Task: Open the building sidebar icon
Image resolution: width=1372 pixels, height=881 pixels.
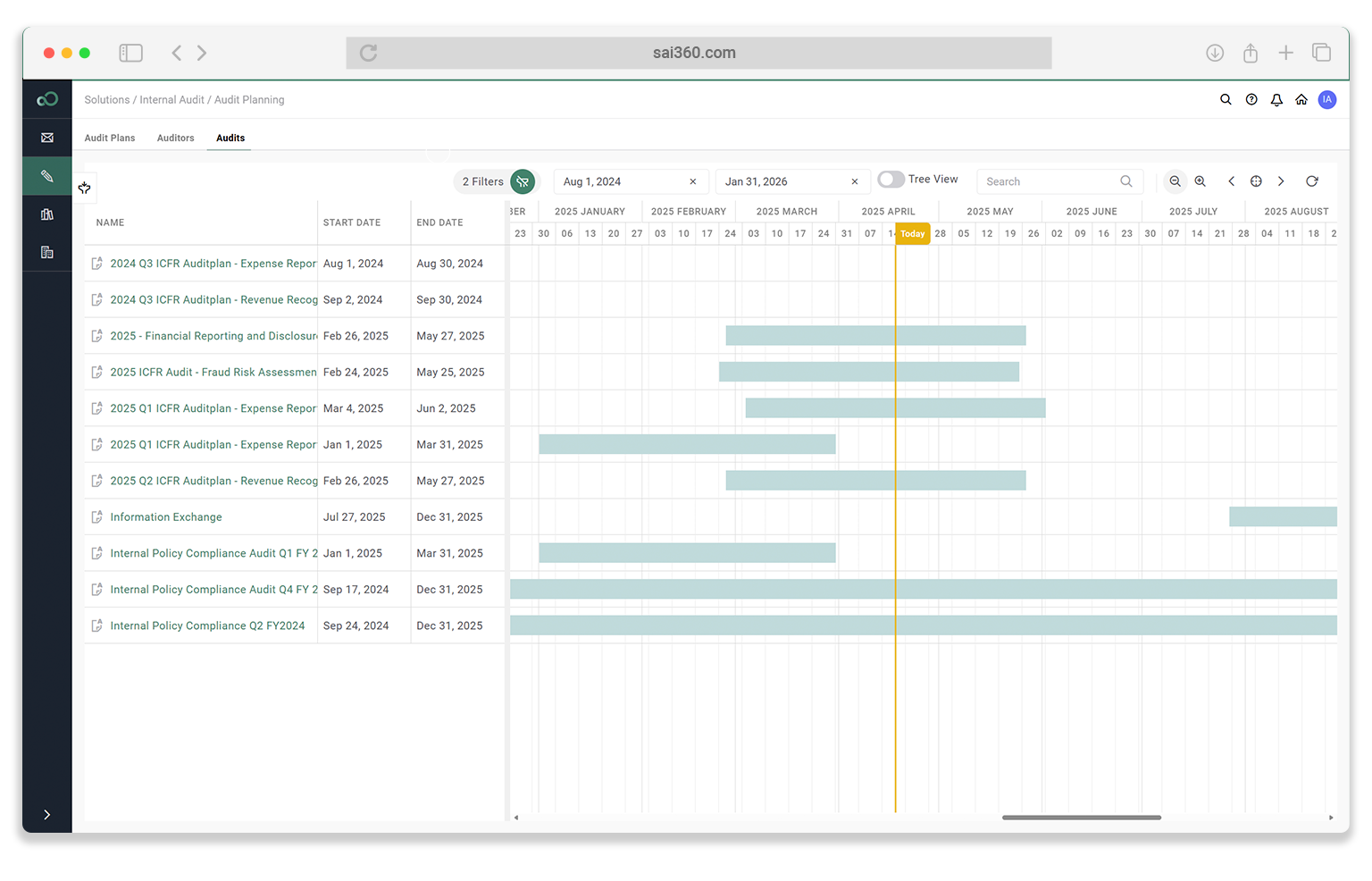Action: (47, 253)
